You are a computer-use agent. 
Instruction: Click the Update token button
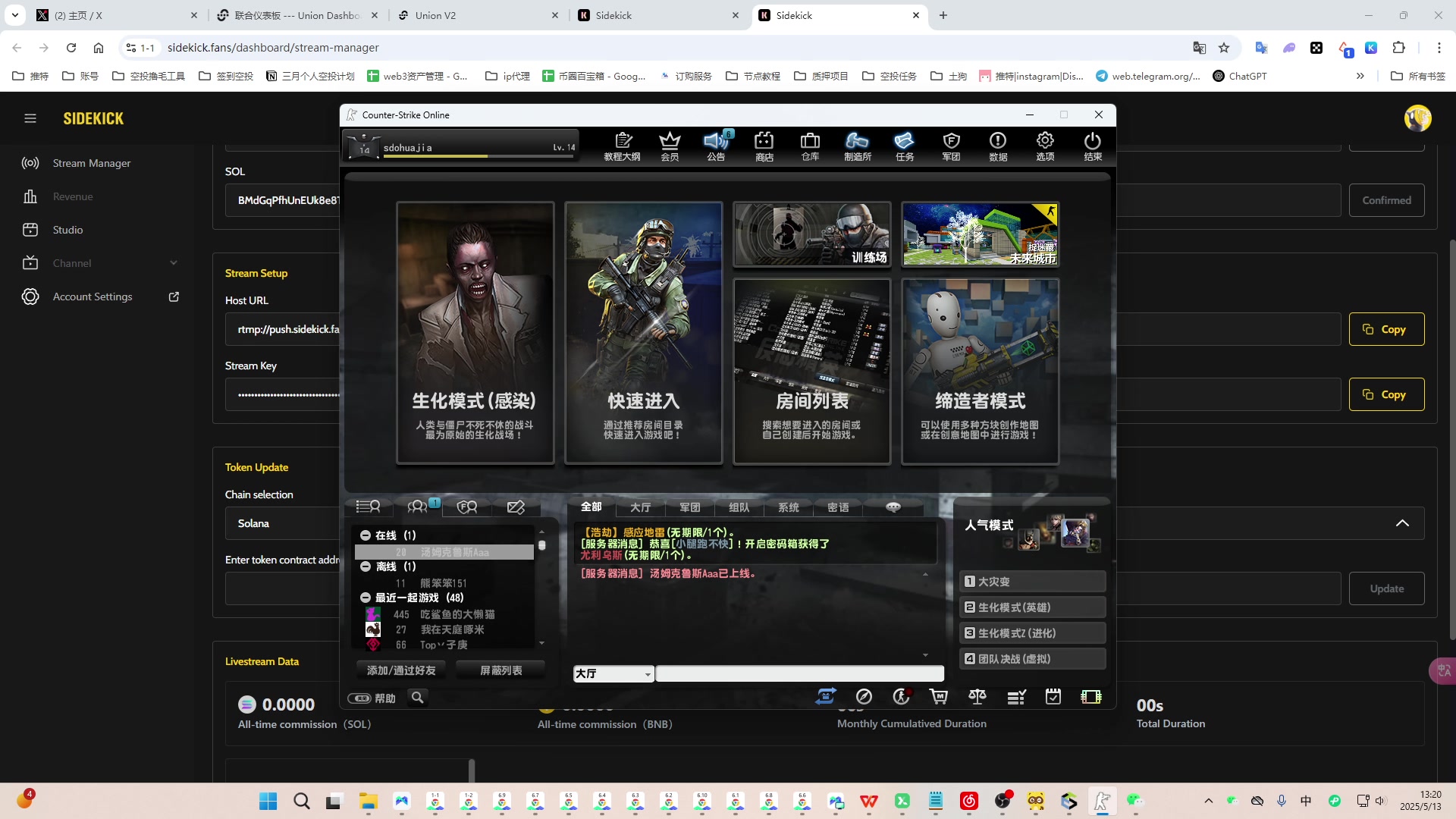click(x=1386, y=588)
